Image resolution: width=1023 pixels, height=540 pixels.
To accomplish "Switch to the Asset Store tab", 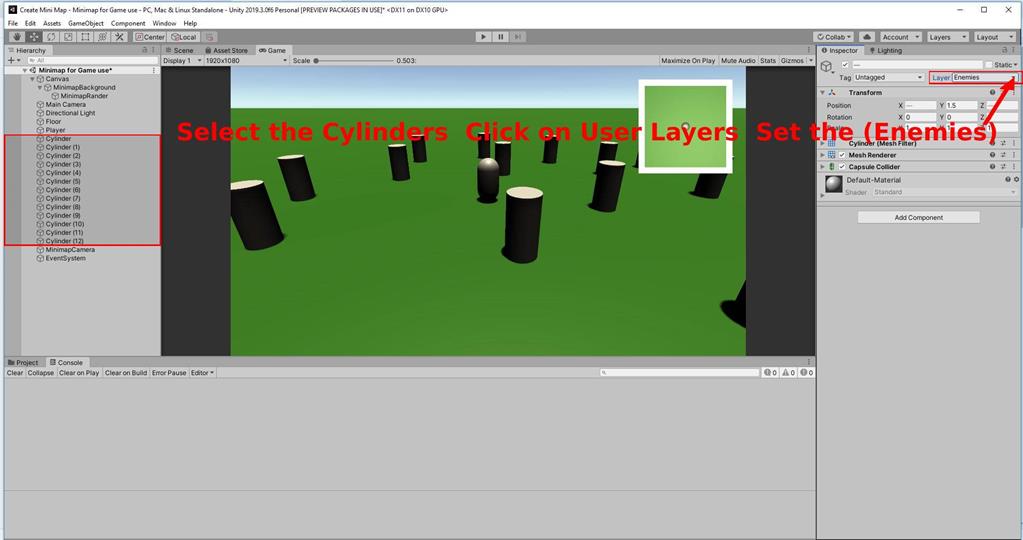I will tap(226, 50).
